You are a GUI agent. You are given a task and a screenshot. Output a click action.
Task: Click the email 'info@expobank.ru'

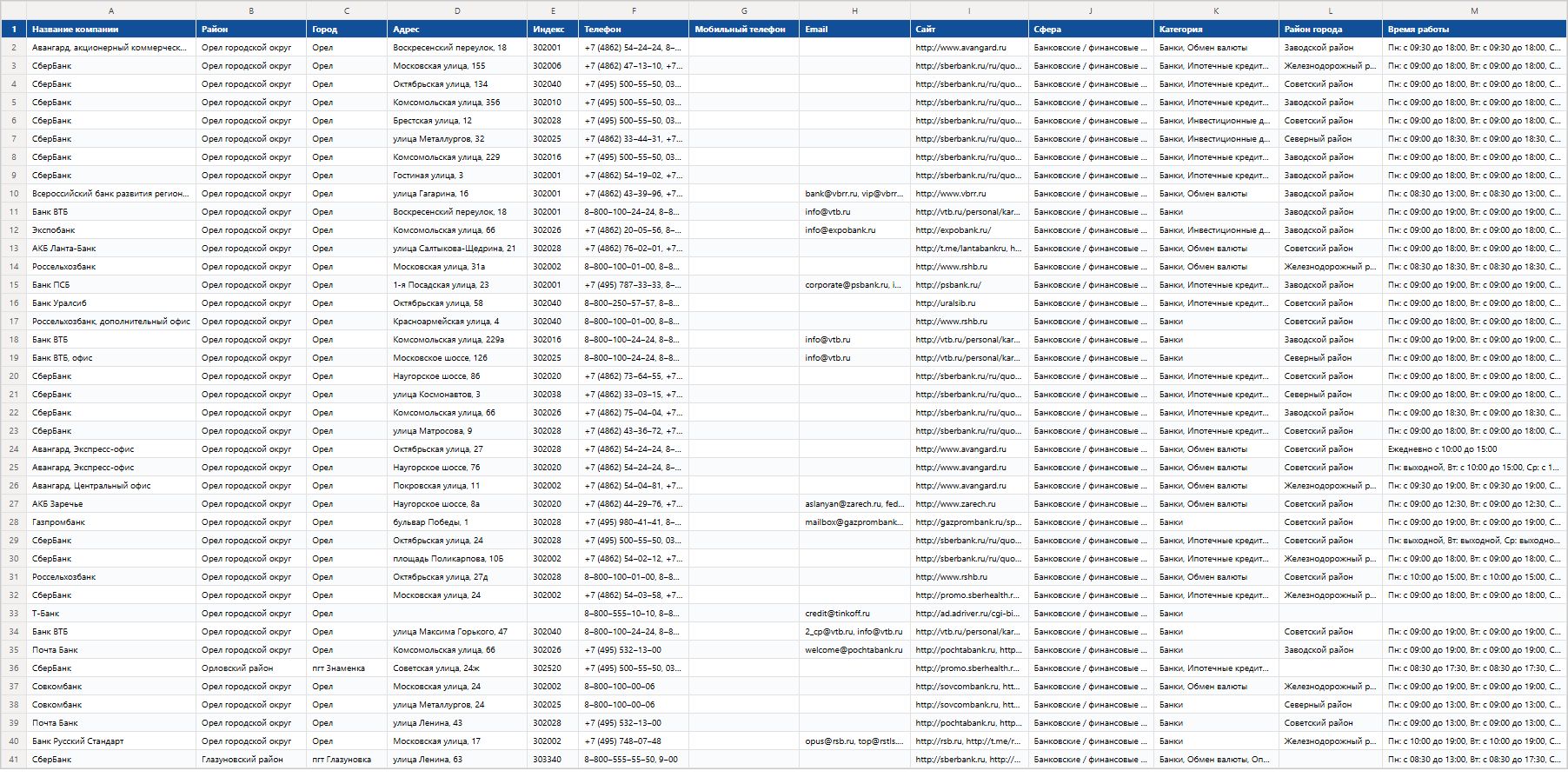(854, 230)
